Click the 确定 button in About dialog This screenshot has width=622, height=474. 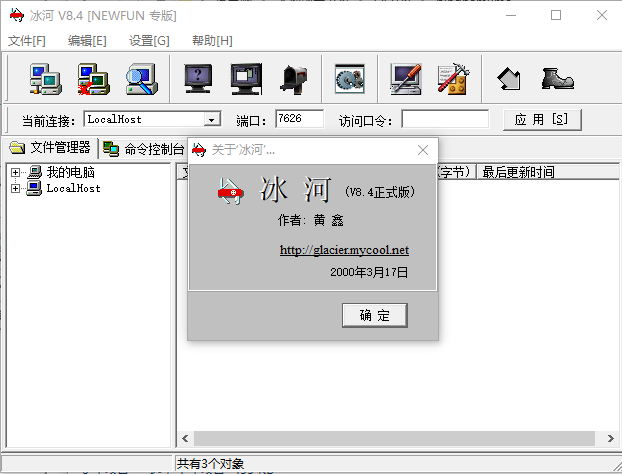(375, 315)
